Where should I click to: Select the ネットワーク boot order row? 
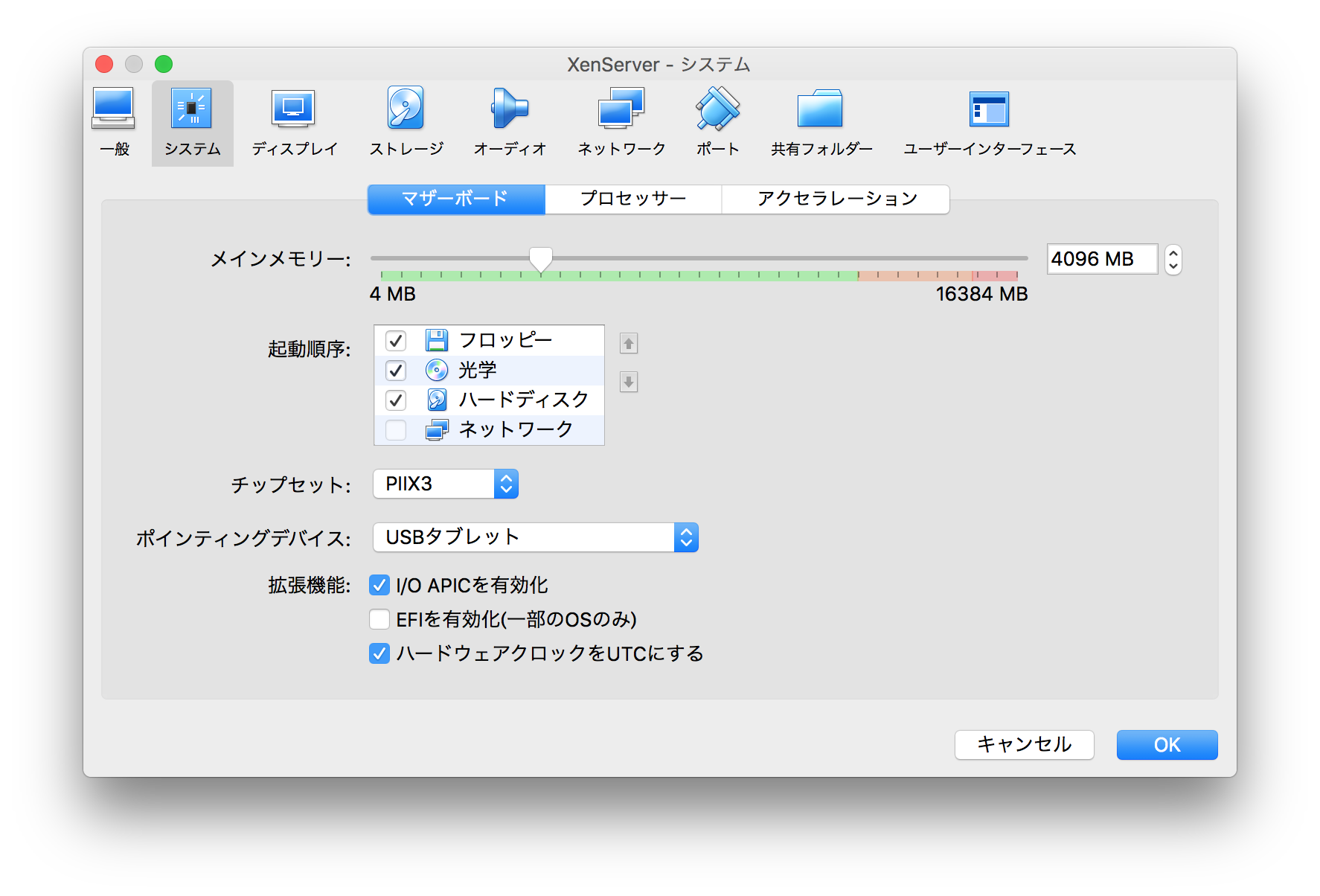(x=489, y=430)
